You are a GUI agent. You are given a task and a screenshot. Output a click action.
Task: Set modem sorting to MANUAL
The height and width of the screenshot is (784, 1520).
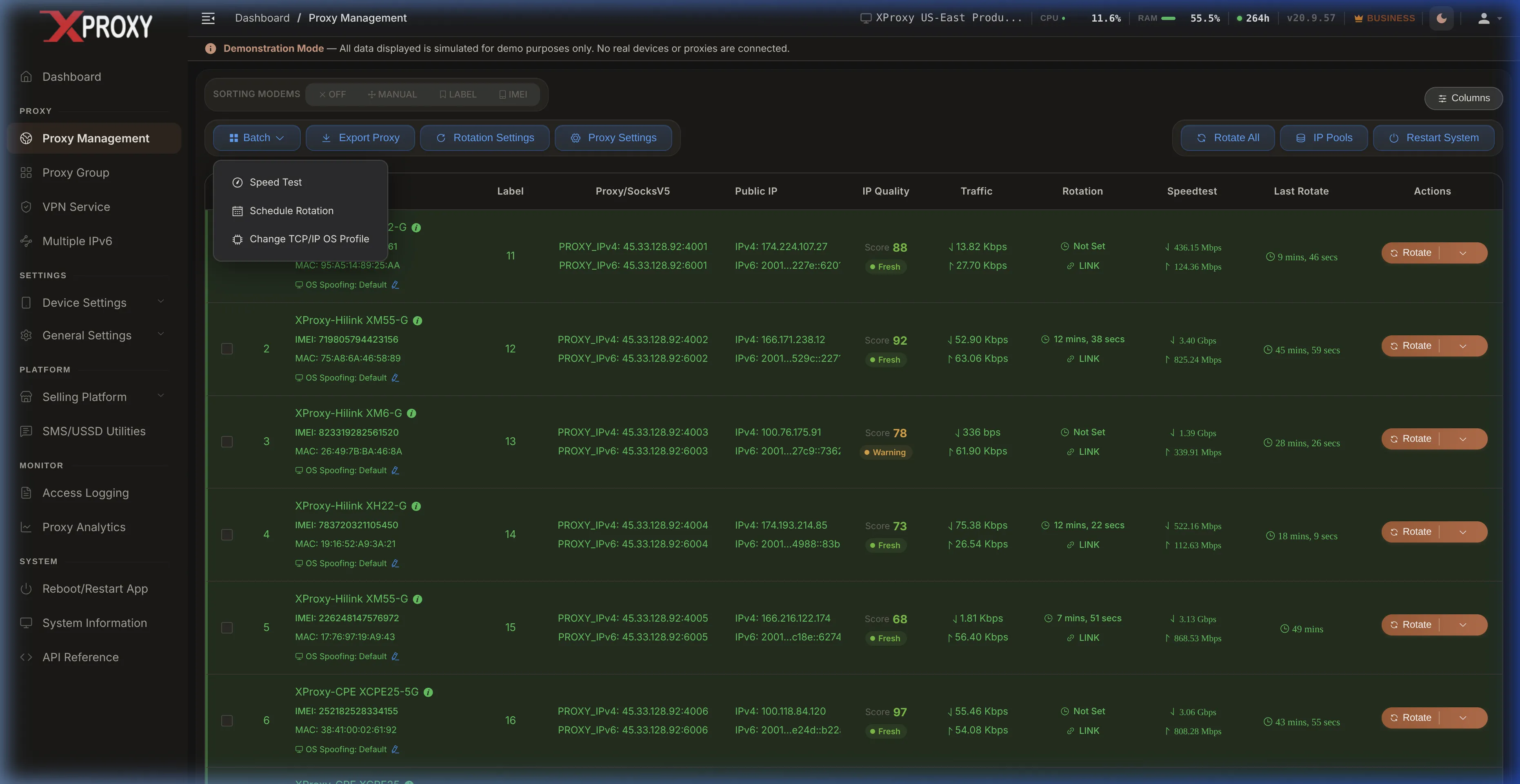pos(392,94)
